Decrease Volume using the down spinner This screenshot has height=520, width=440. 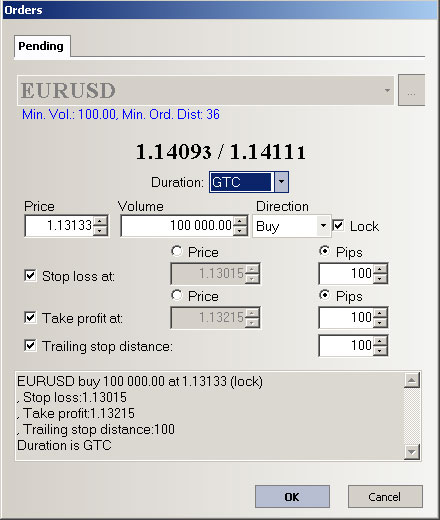240,230
